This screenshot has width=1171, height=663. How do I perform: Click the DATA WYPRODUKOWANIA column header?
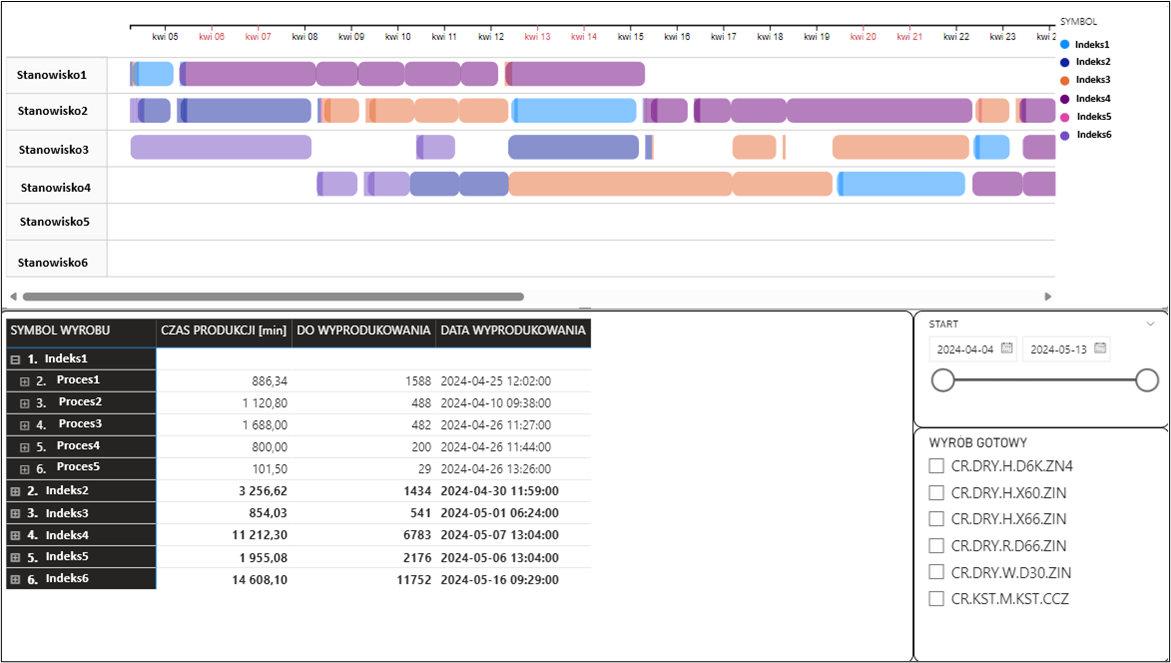512,331
